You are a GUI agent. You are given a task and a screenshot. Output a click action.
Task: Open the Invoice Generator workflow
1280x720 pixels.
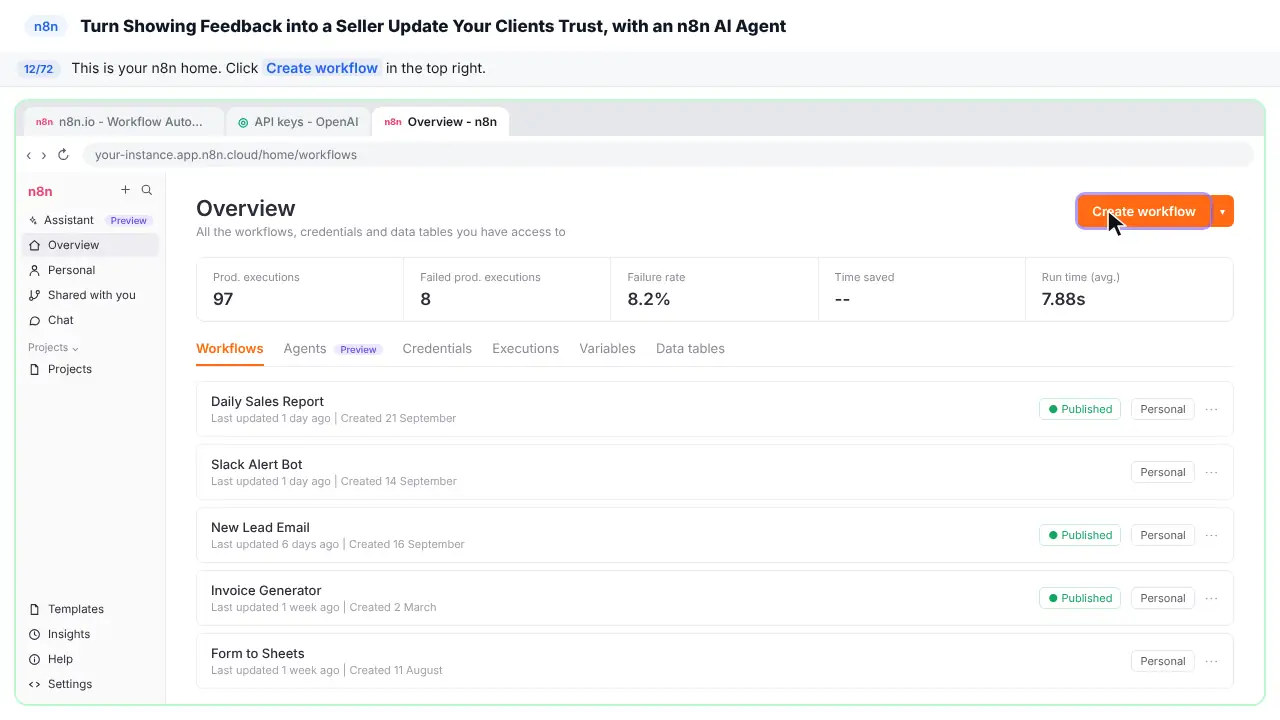(x=715, y=598)
